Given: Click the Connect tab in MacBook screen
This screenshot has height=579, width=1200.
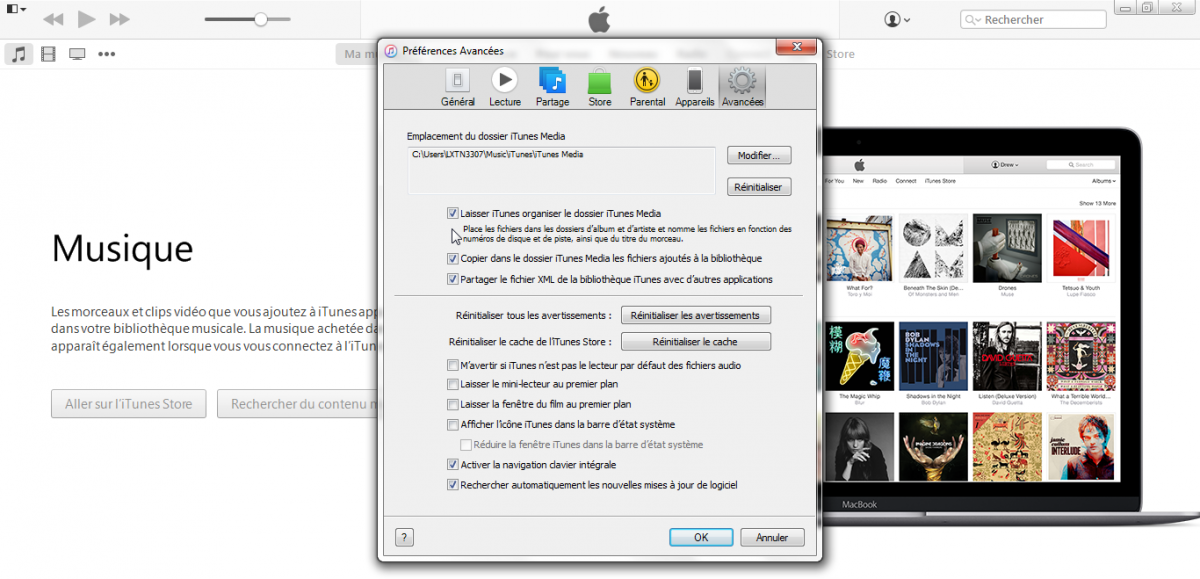Looking at the screenshot, I should point(906,181).
